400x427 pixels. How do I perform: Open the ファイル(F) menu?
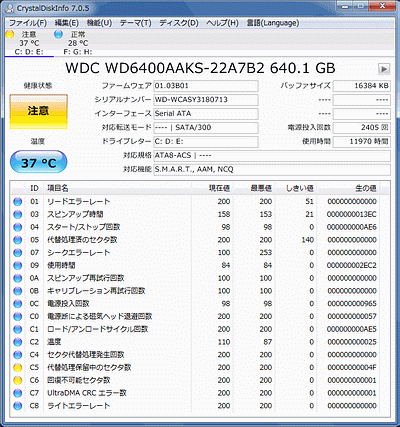27,23
